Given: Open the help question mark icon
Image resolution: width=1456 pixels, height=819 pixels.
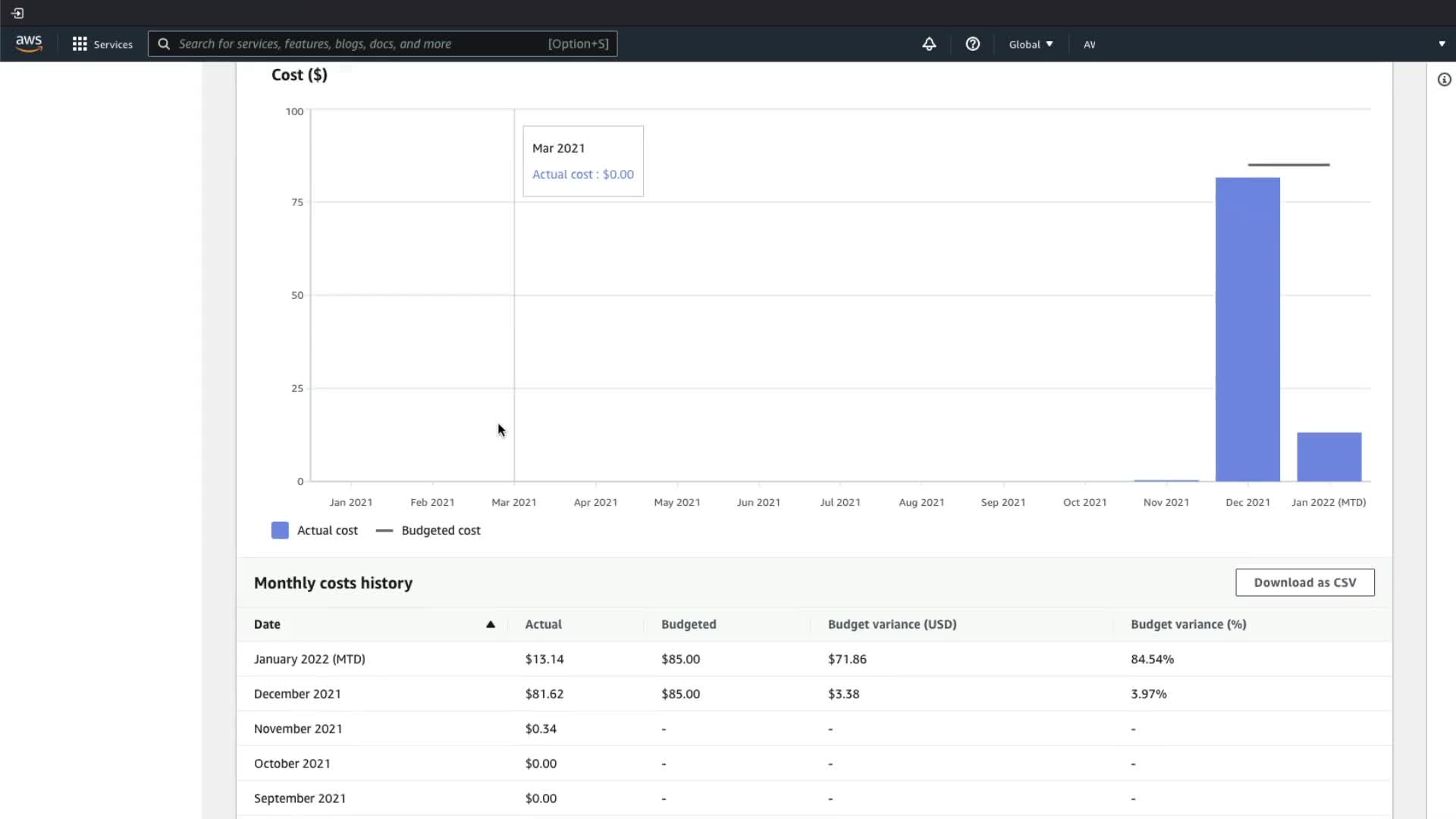Looking at the screenshot, I should click(x=972, y=44).
